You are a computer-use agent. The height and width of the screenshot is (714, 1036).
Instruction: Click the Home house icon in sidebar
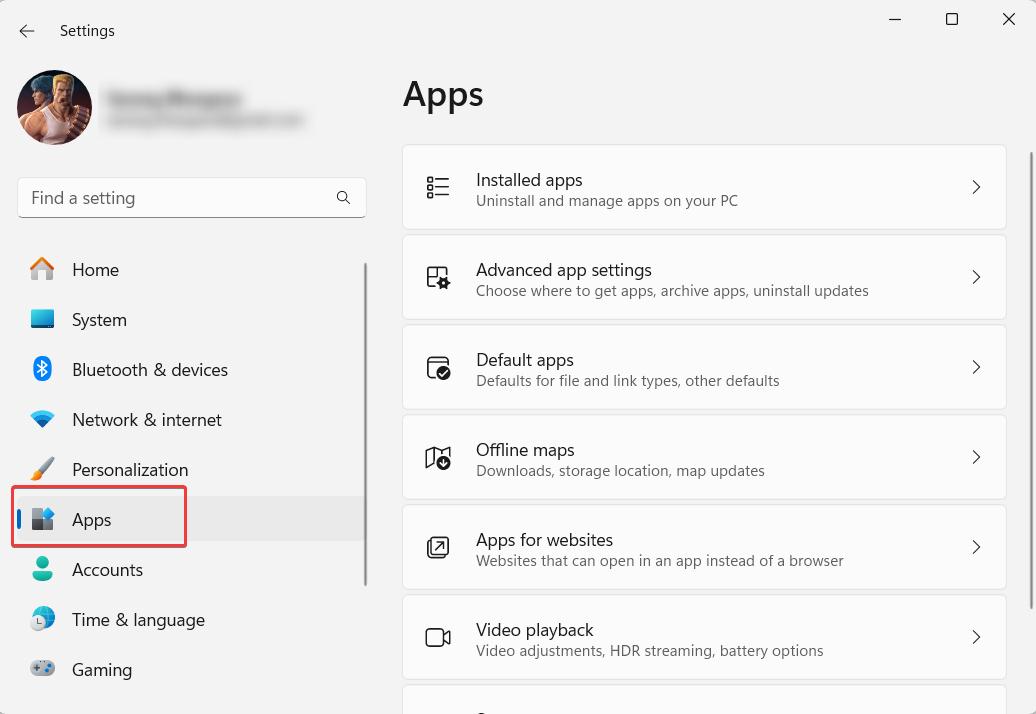(42, 269)
